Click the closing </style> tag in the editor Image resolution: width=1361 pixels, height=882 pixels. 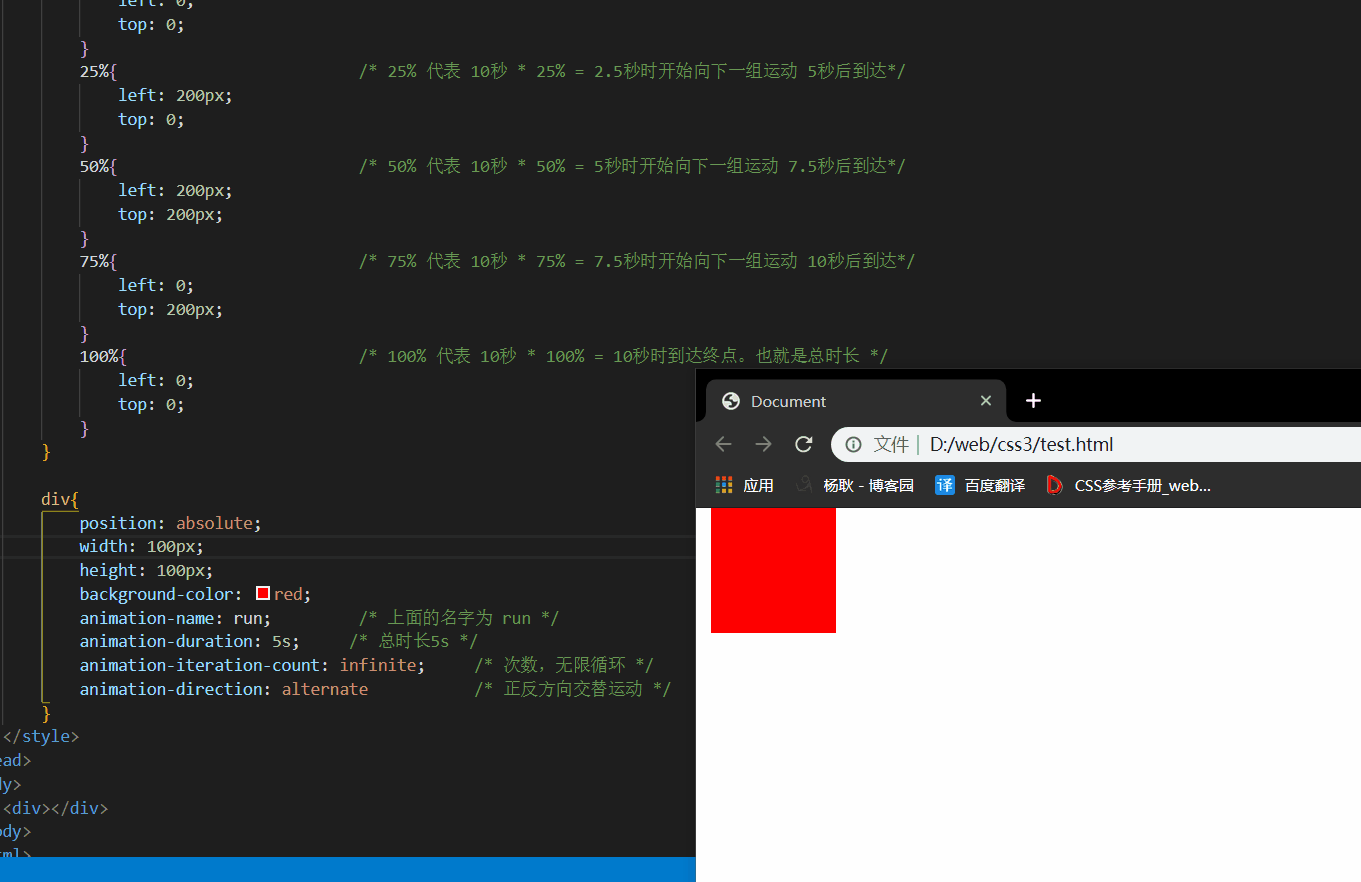41,737
